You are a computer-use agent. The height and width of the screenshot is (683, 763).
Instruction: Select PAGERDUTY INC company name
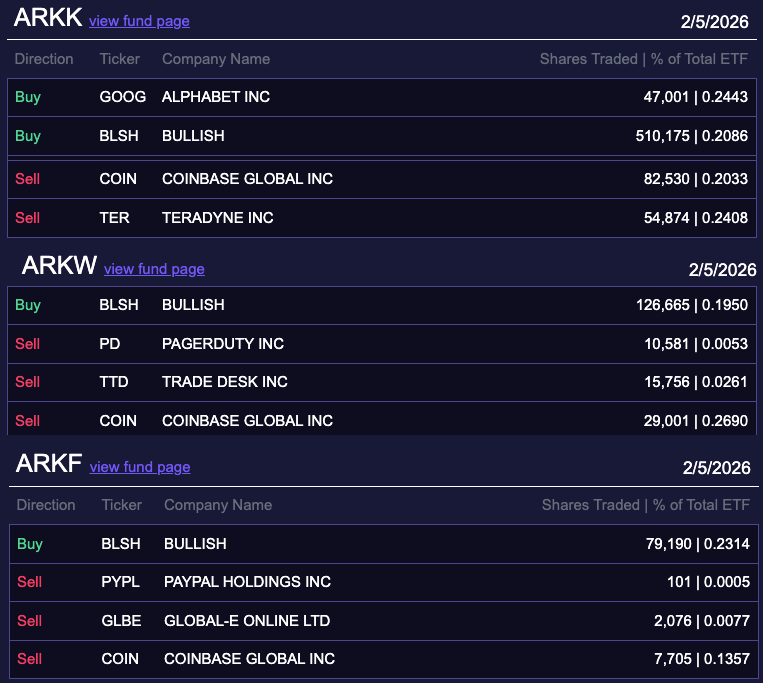coord(223,344)
